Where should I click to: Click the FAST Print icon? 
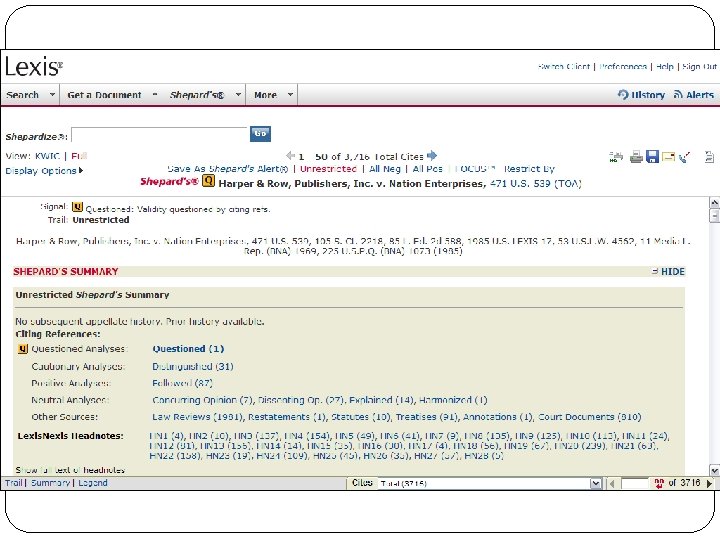pos(616,157)
